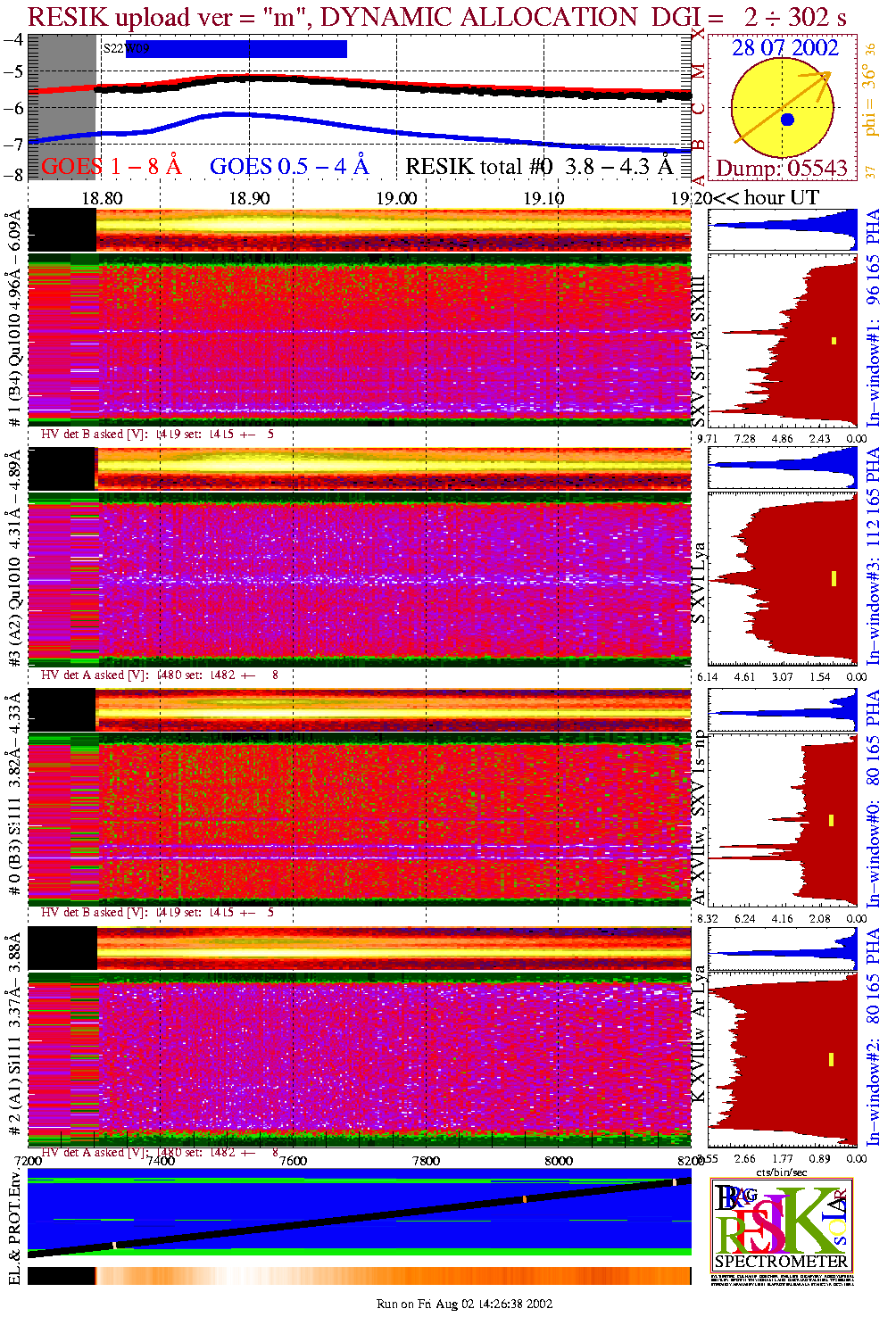The height and width of the screenshot is (1317, 896).
Task: Click the RESIK Spectrometer logo
Action: tap(782, 1224)
